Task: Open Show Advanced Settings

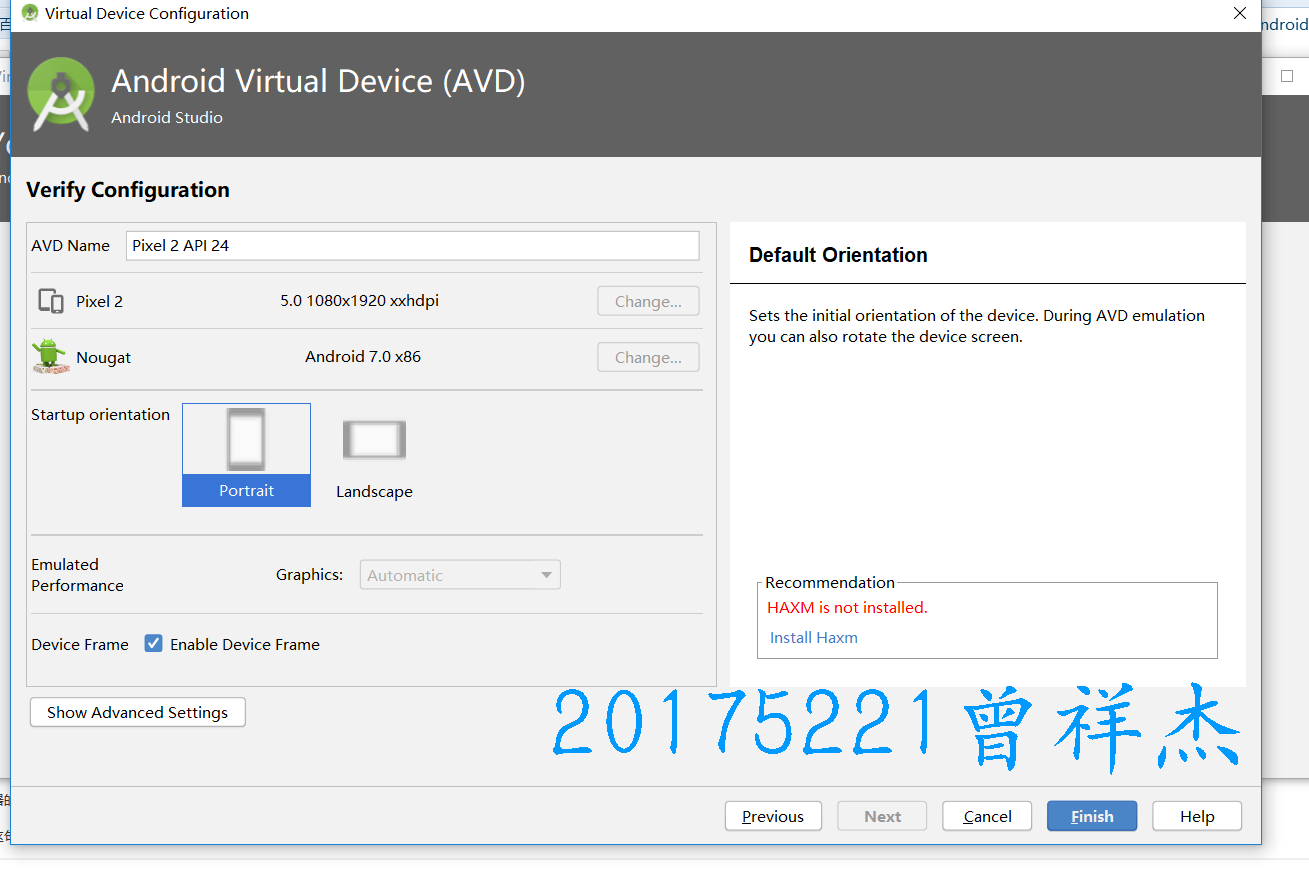Action: pos(137,712)
